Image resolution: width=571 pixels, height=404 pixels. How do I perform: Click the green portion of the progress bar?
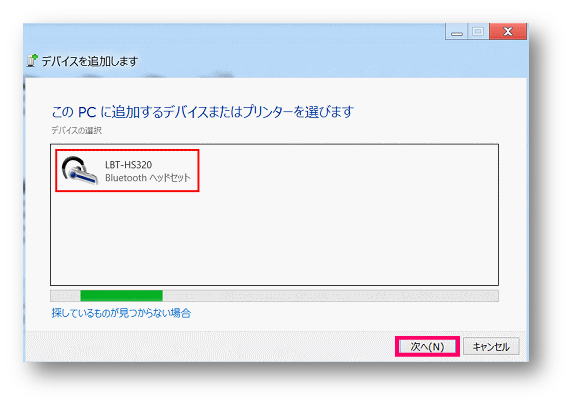click(x=121, y=295)
